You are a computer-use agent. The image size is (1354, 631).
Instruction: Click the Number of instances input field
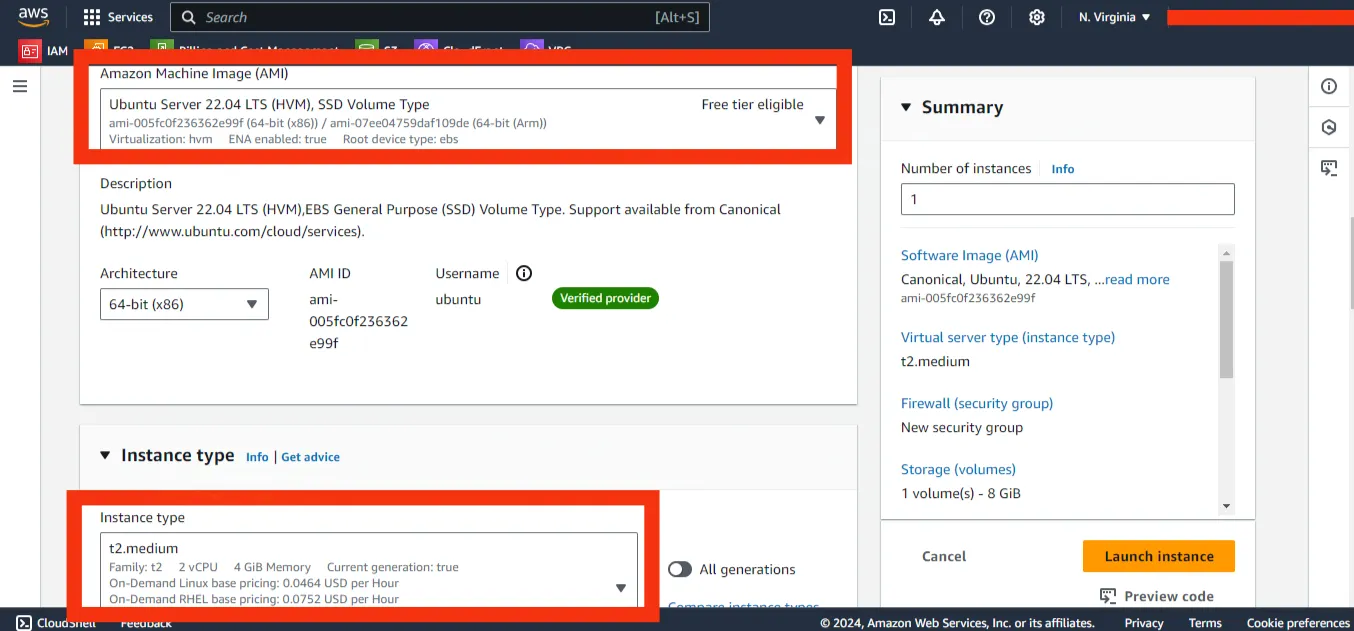tap(1066, 199)
